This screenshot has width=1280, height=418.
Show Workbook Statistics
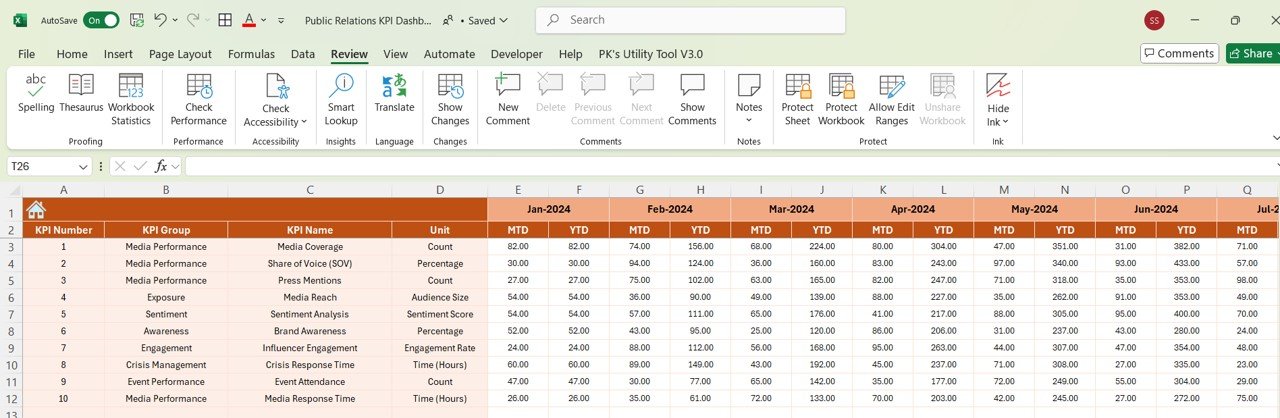[131, 100]
